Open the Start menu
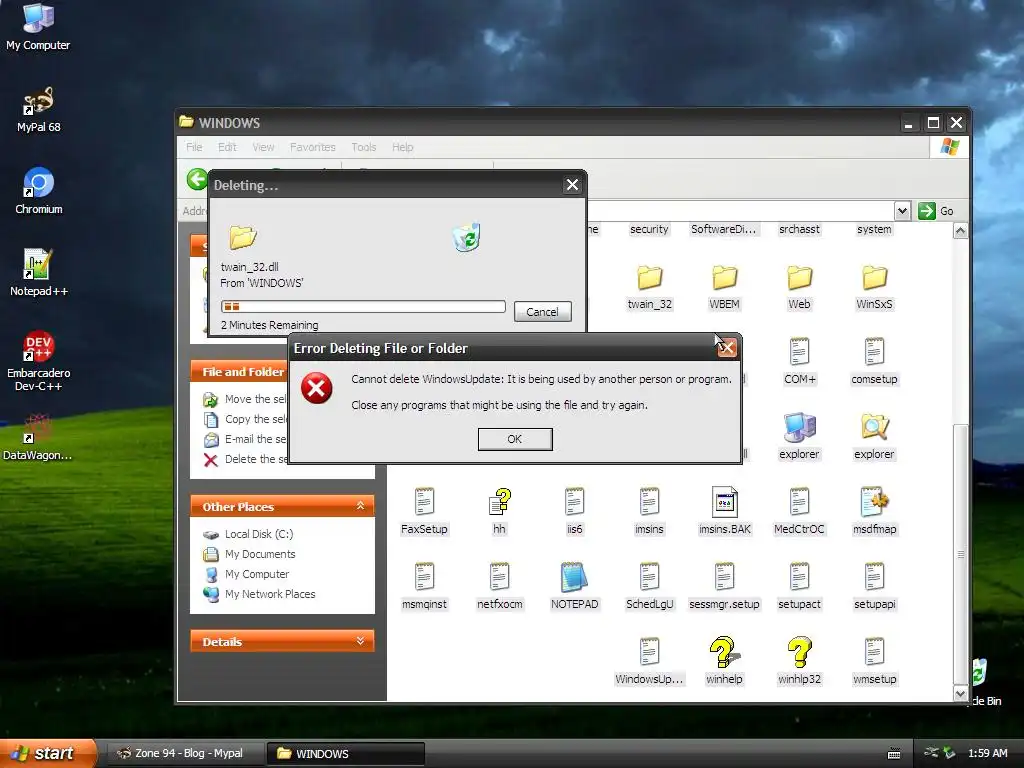 [48, 753]
